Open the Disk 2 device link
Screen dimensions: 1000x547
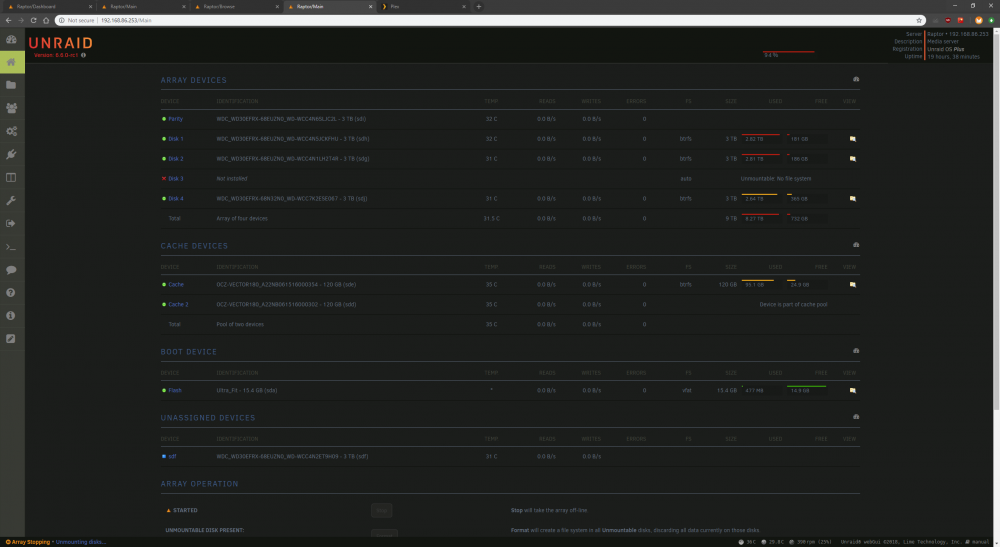coord(175,159)
